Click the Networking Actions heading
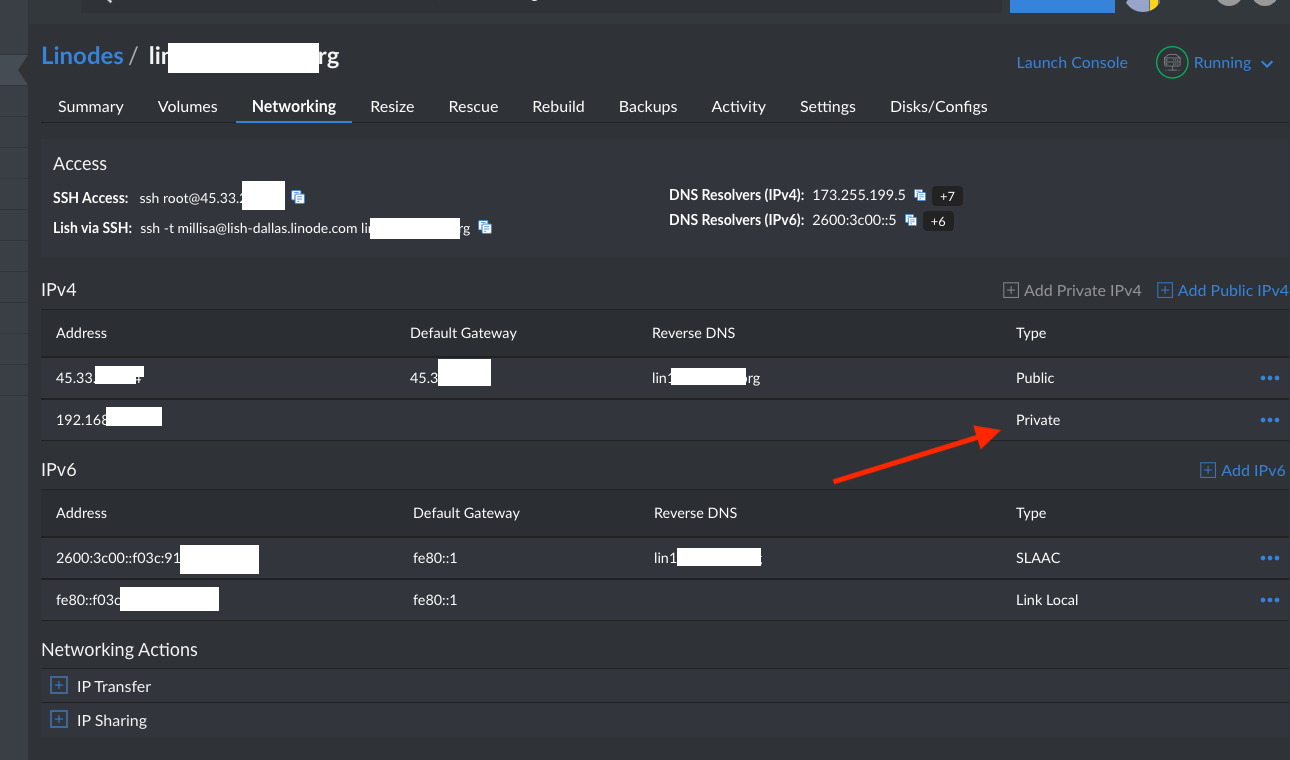 pyautogui.click(x=119, y=650)
